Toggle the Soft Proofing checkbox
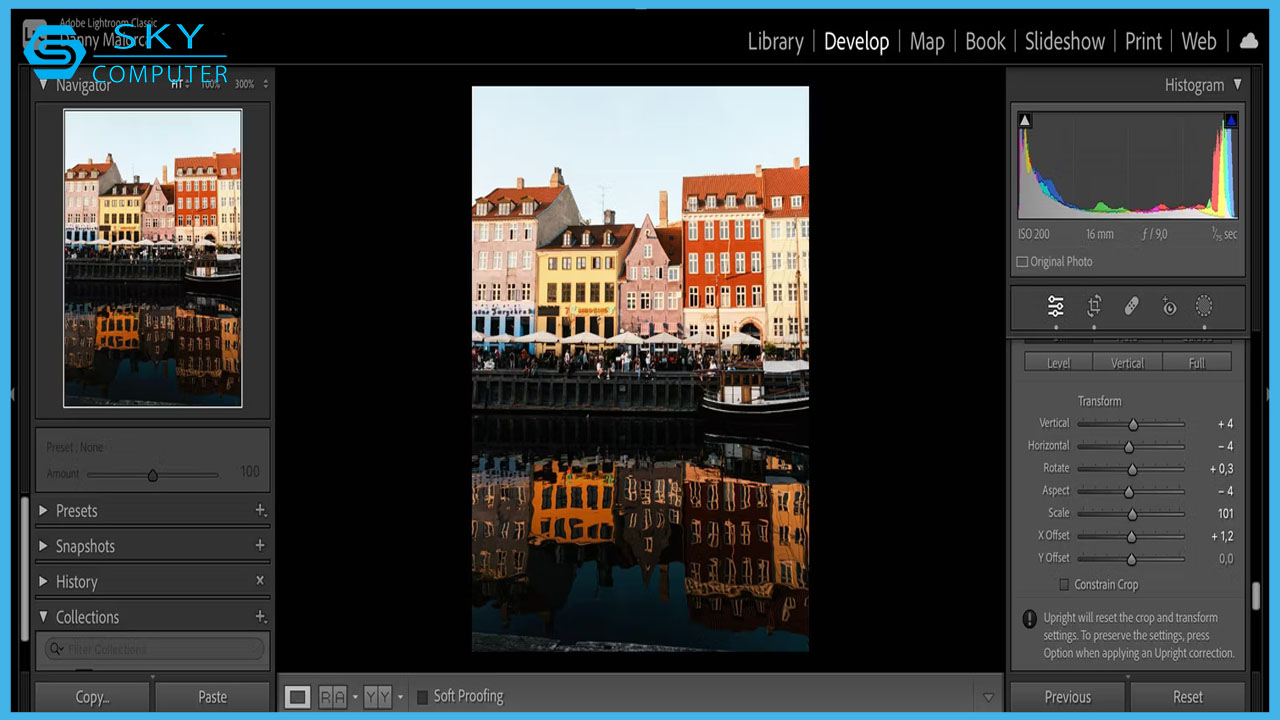Screen dimensions: 1280x720 click(x=422, y=697)
